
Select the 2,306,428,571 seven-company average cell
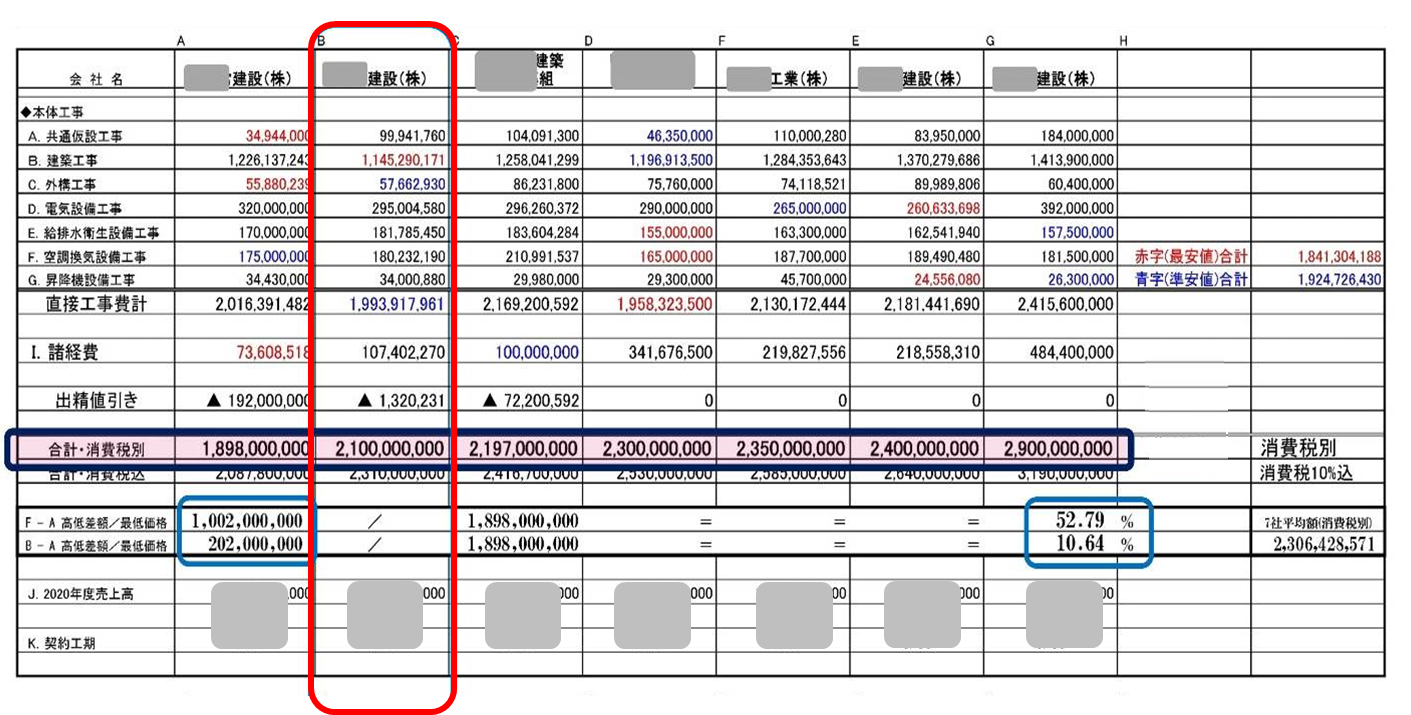coord(1317,545)
